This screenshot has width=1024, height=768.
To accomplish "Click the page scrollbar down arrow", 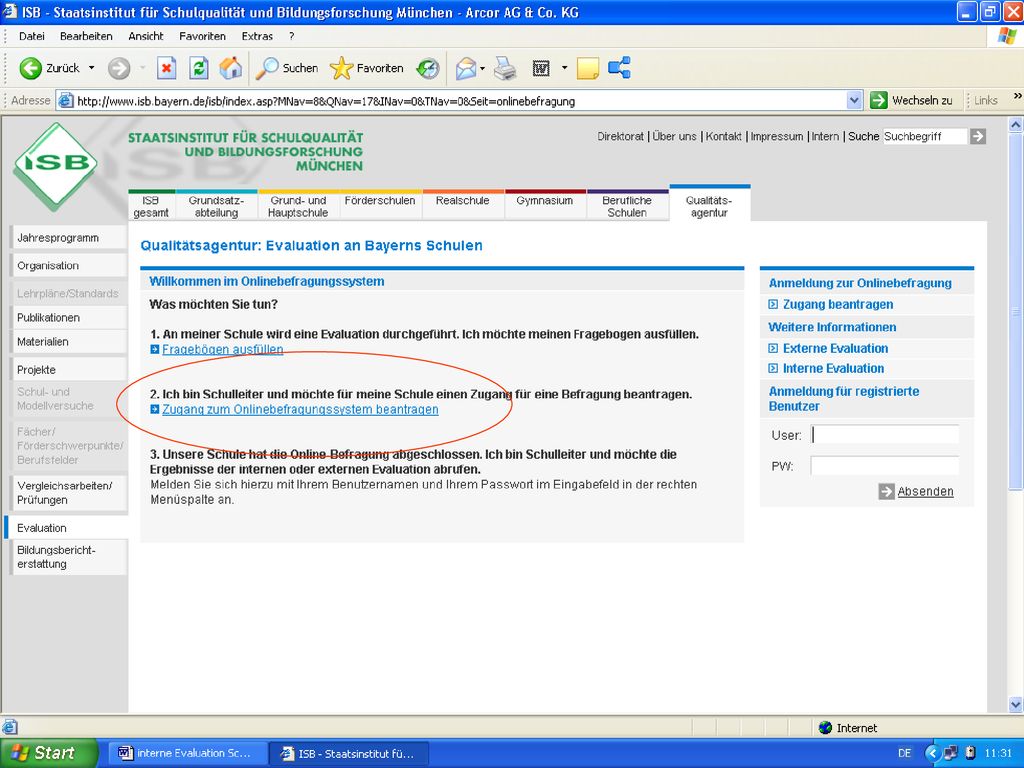I will point(1016,705).
